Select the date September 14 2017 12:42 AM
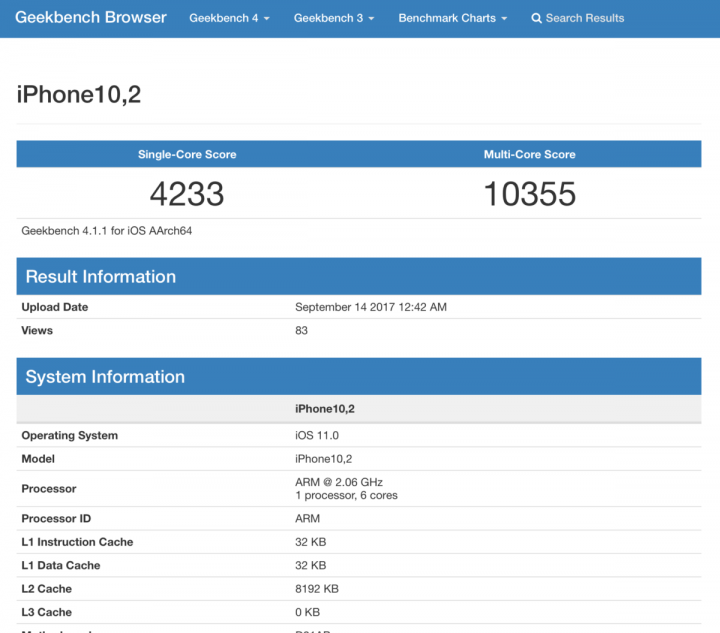Image resolution: width=720 pixels, height=633 pixels. click(371, 307)
